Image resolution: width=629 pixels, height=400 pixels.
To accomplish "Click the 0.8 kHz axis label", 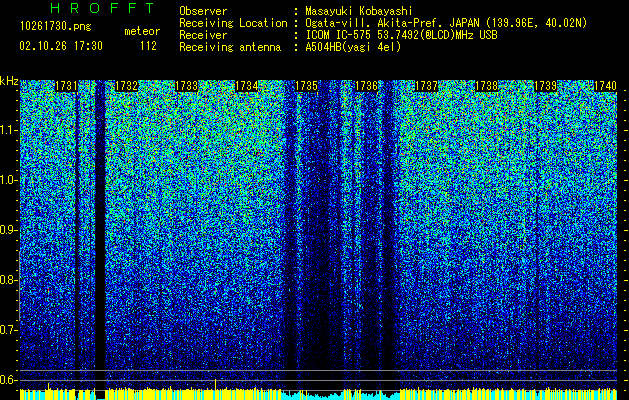I will (9, 280).
